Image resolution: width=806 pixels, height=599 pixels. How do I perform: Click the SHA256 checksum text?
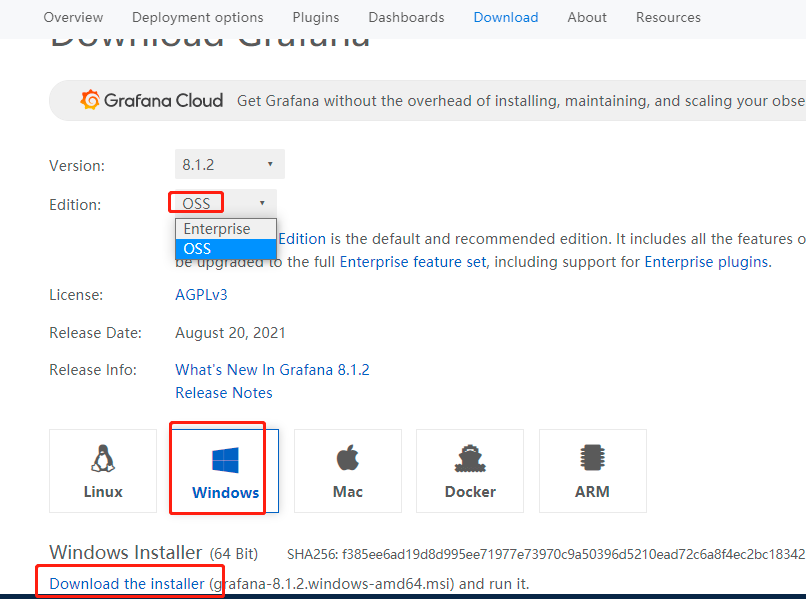[546, 554]
